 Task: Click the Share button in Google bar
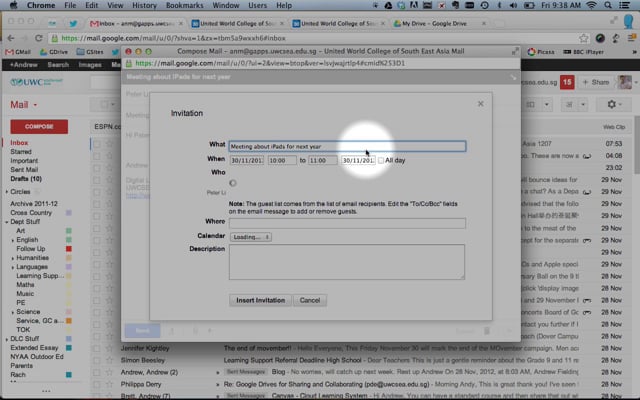point(596,82)
